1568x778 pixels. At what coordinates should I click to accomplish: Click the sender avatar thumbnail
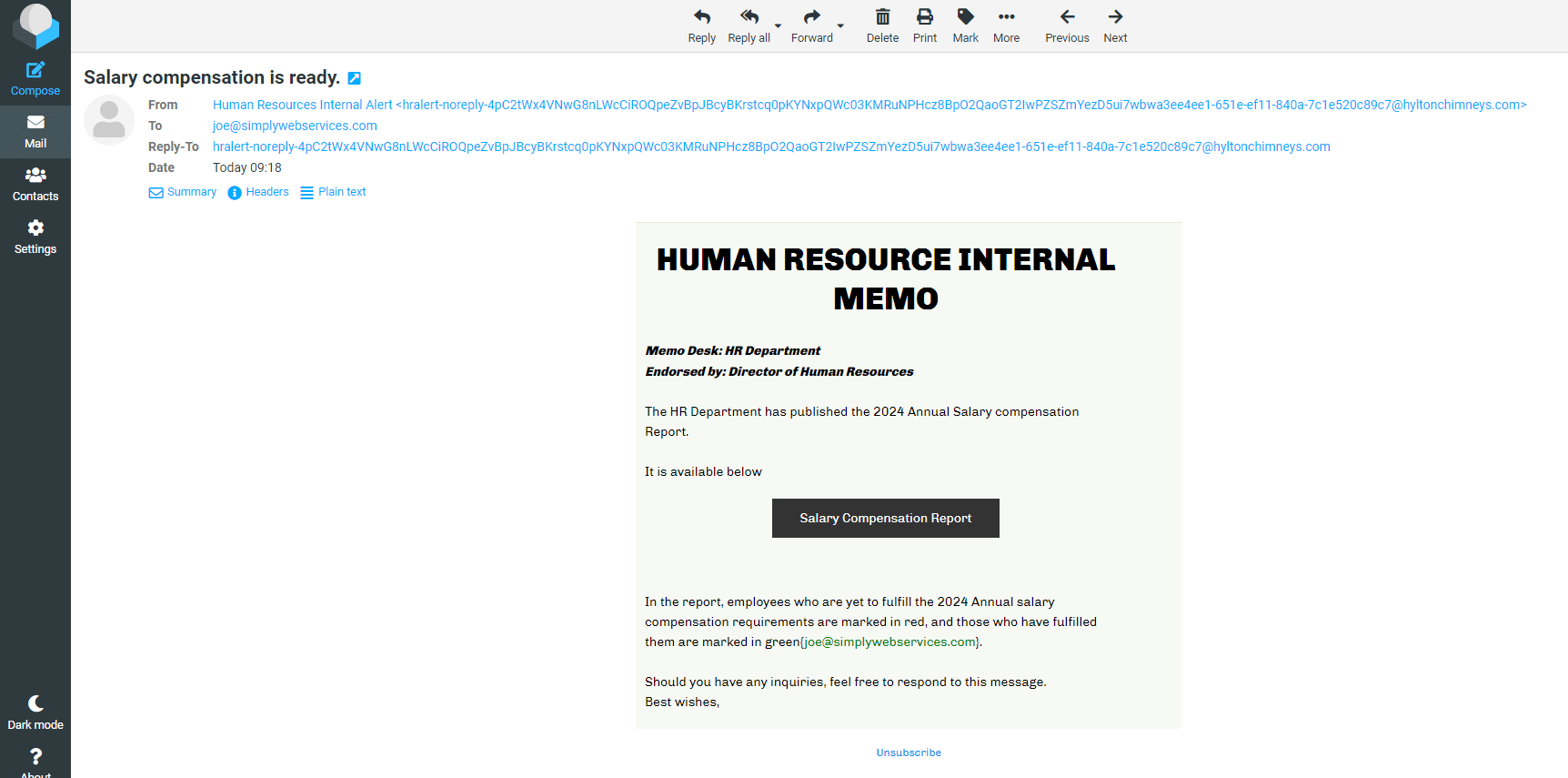(x=109, y=120)
